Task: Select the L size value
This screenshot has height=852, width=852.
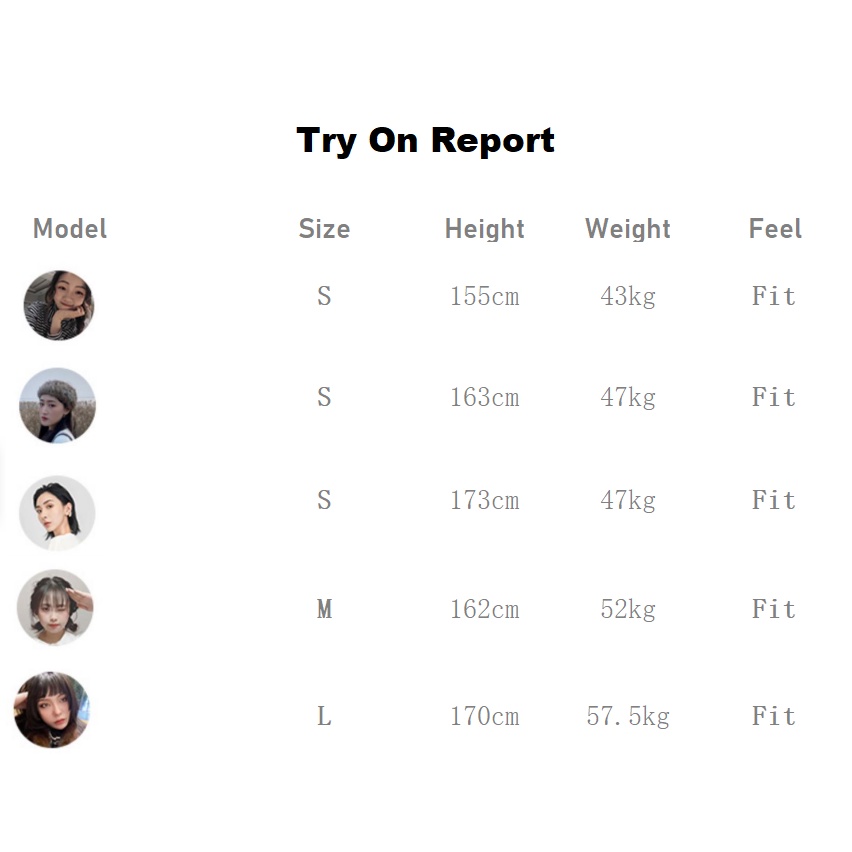Action: click(324, 717)
